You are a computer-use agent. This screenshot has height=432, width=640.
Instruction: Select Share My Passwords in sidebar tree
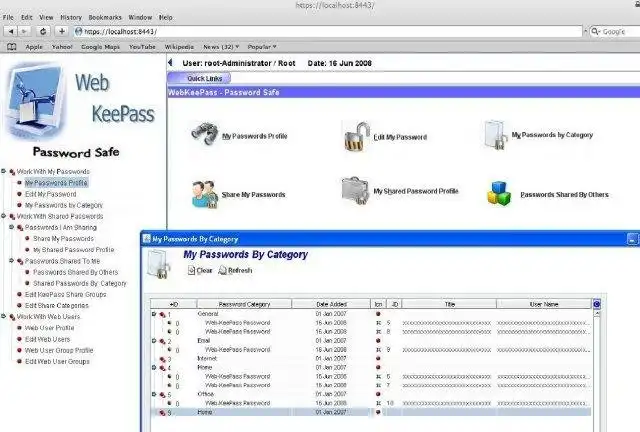pos(63,238)
